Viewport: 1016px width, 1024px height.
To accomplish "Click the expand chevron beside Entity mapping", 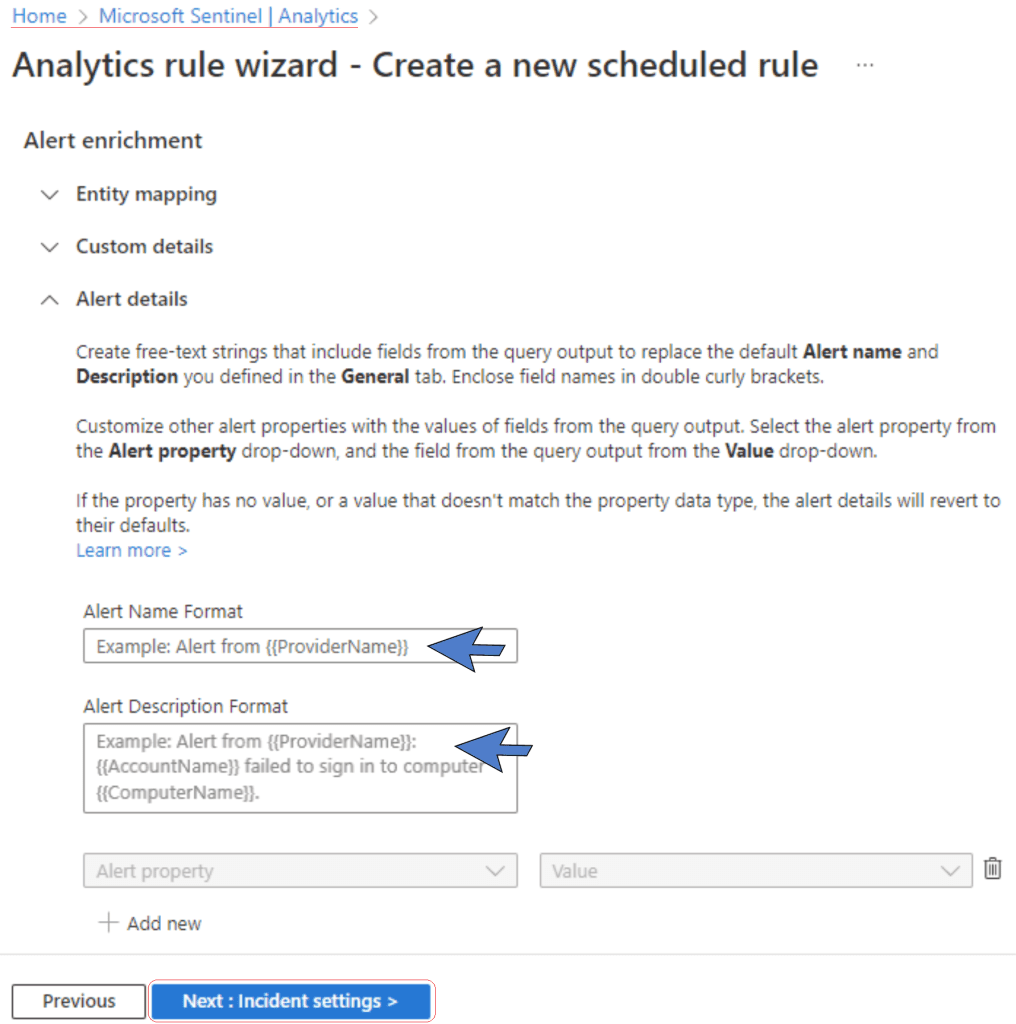I will 50,194.
